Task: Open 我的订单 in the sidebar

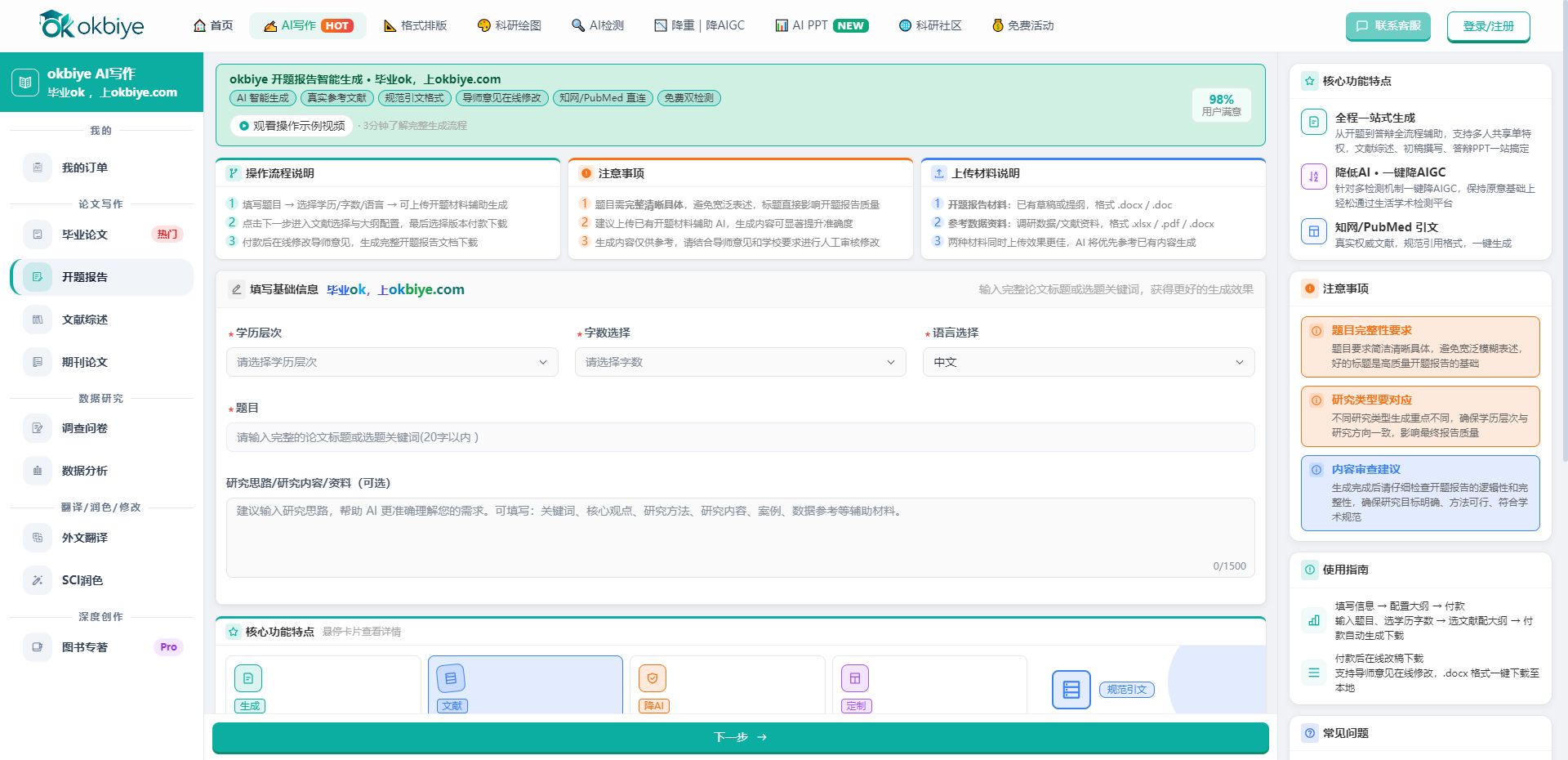Action: tap(102, 168)
